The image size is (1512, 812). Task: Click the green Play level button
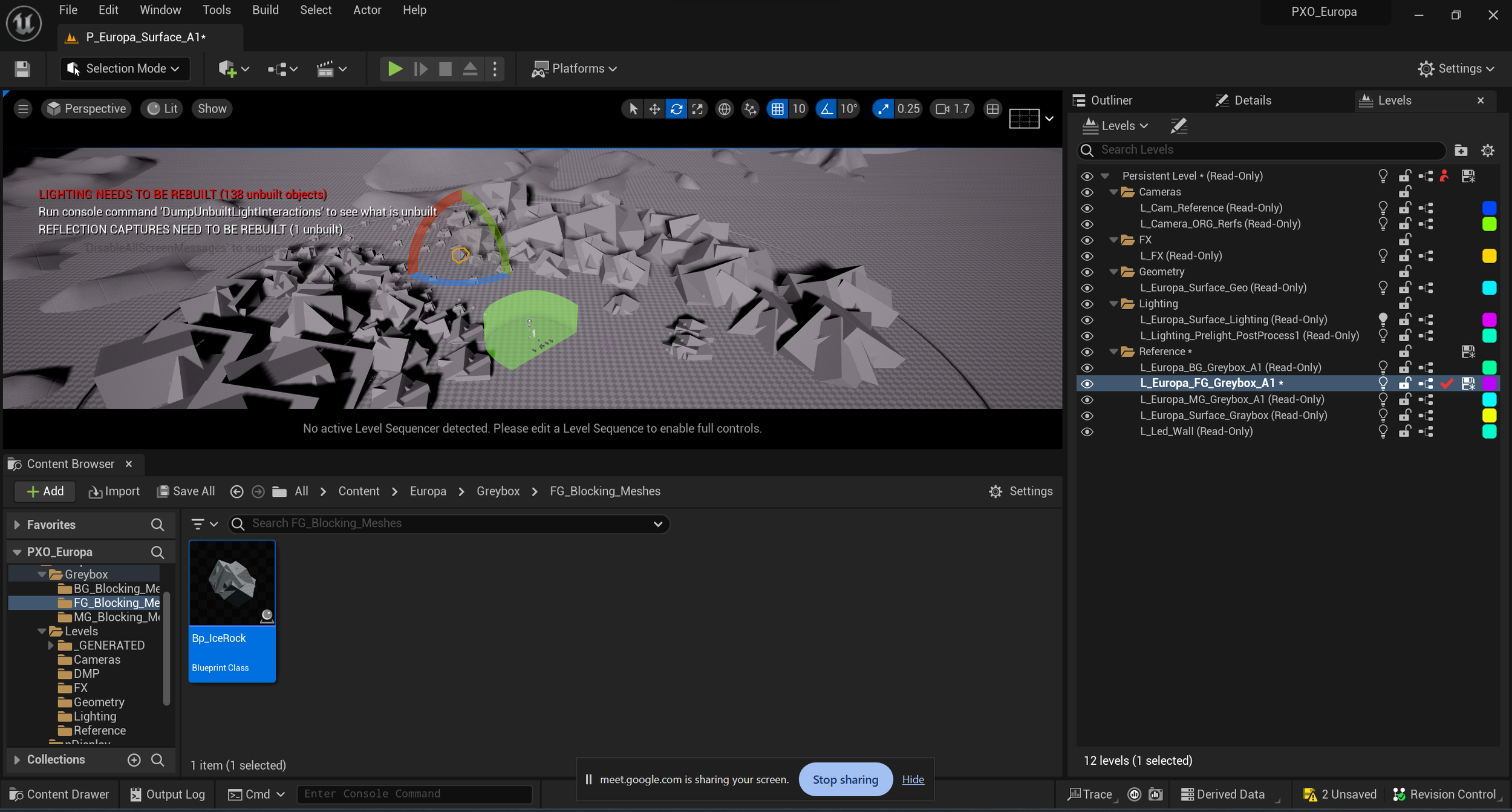(394, 69)
